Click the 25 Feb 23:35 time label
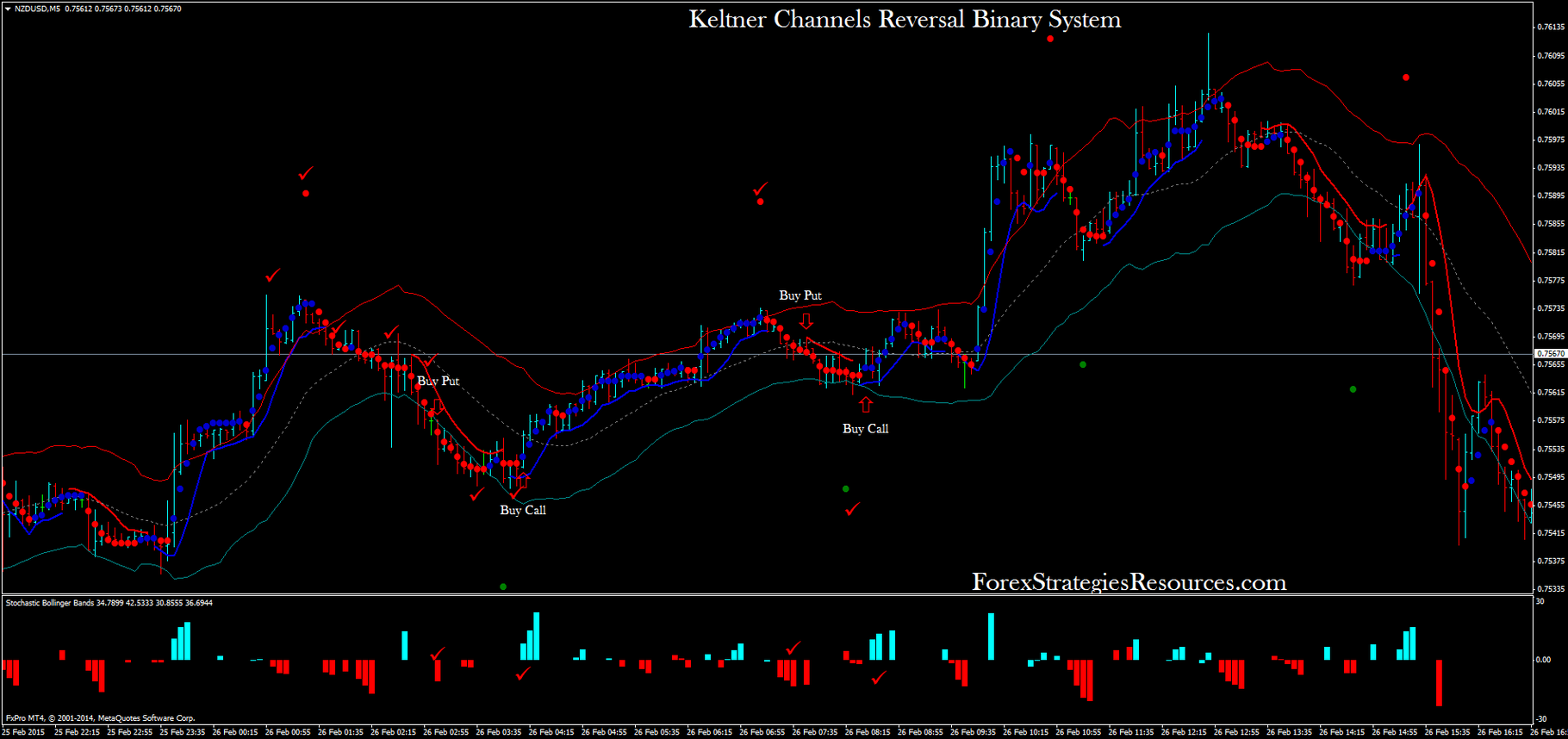The image size is (1568, 739). [x=183, y=732]
